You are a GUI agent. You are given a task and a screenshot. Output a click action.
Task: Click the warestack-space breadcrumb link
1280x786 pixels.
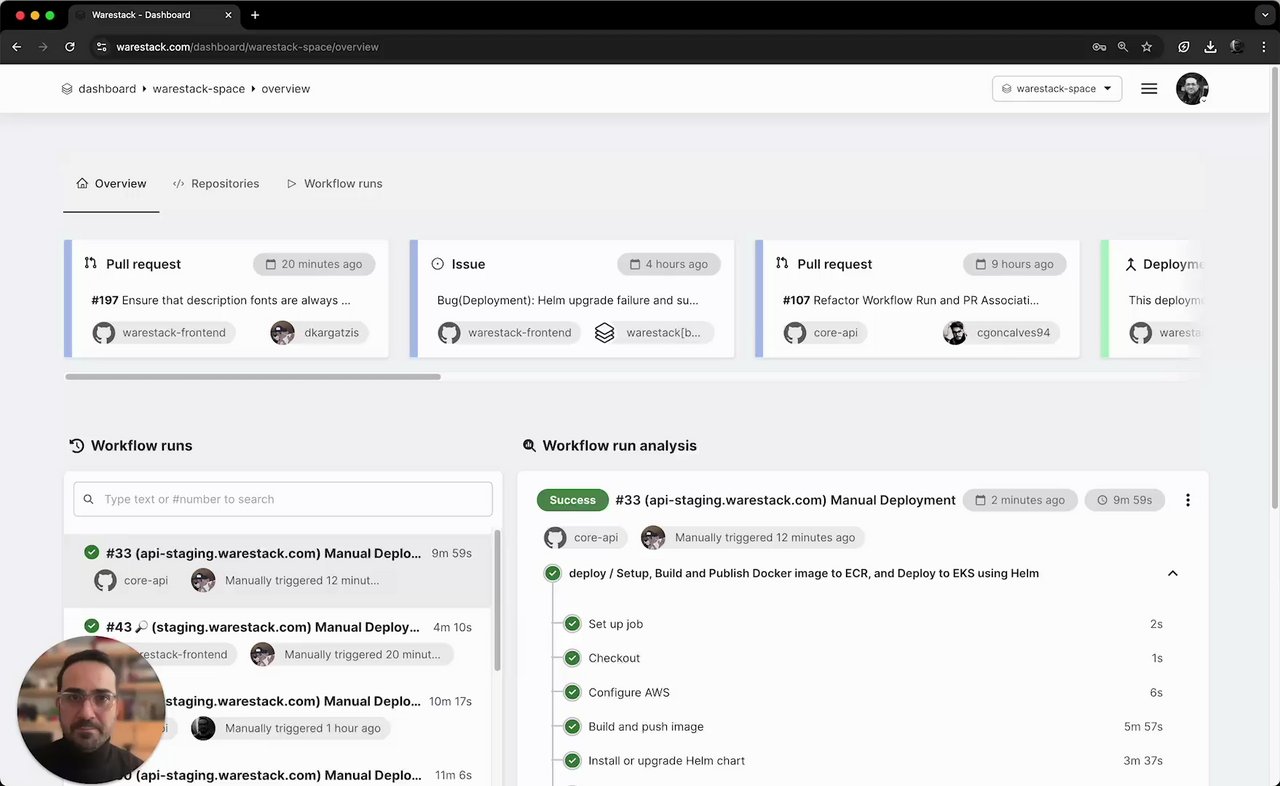(199, 89)
